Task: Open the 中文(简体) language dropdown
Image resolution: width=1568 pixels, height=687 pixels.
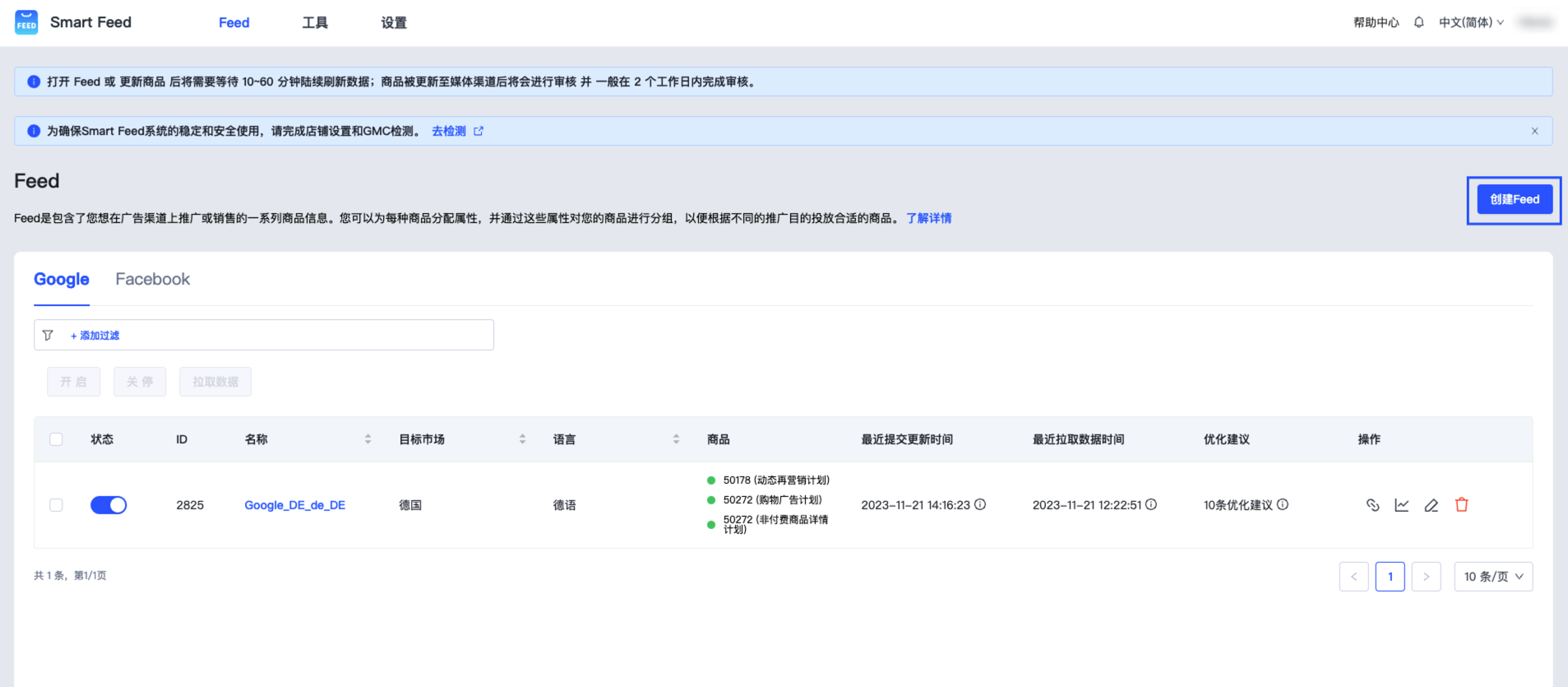Action: (1471, 23)
